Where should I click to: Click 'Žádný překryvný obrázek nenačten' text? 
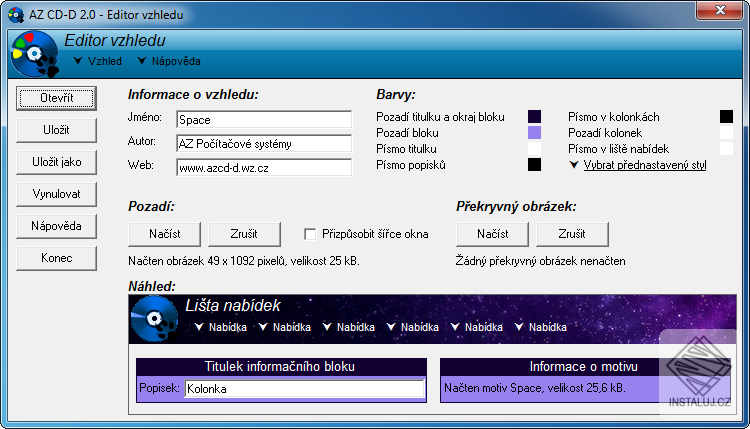tap(540, 261)
